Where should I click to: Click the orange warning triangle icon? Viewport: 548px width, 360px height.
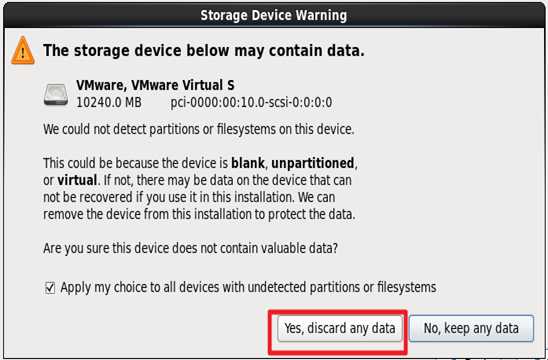click(x=23, y=51)
